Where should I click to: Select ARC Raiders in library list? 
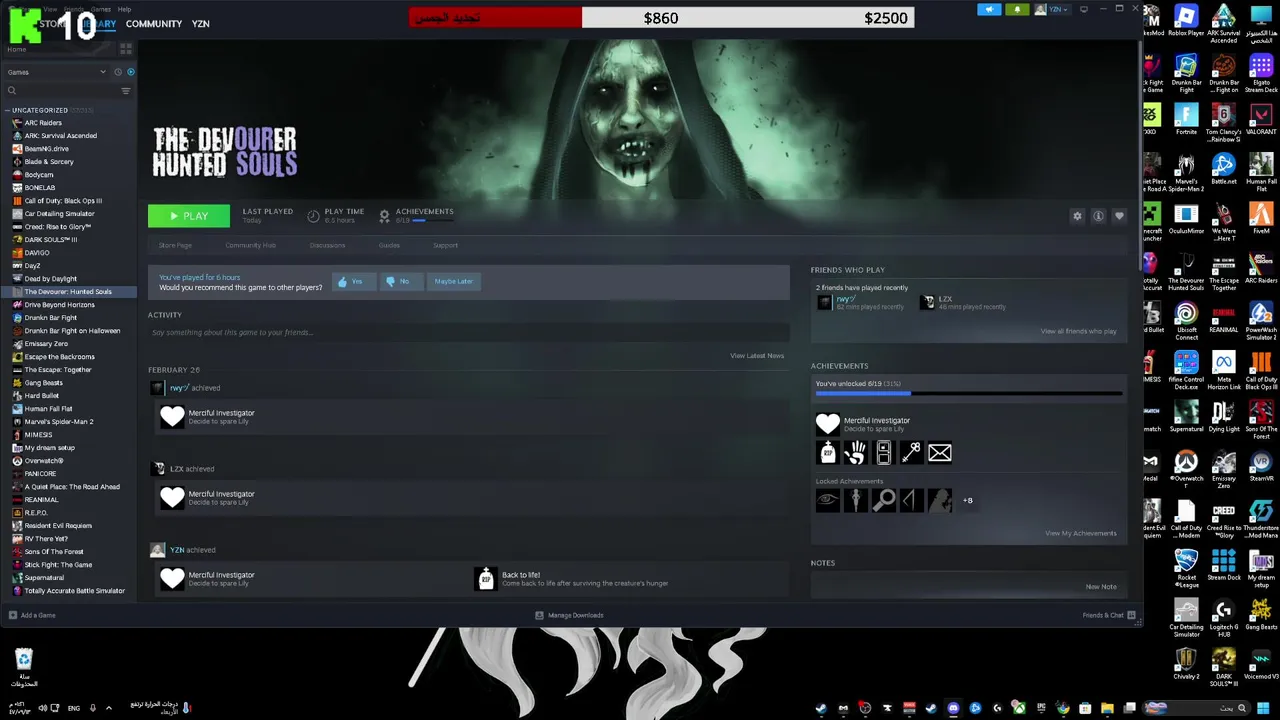pyautogui.click(x=43, y=123)
